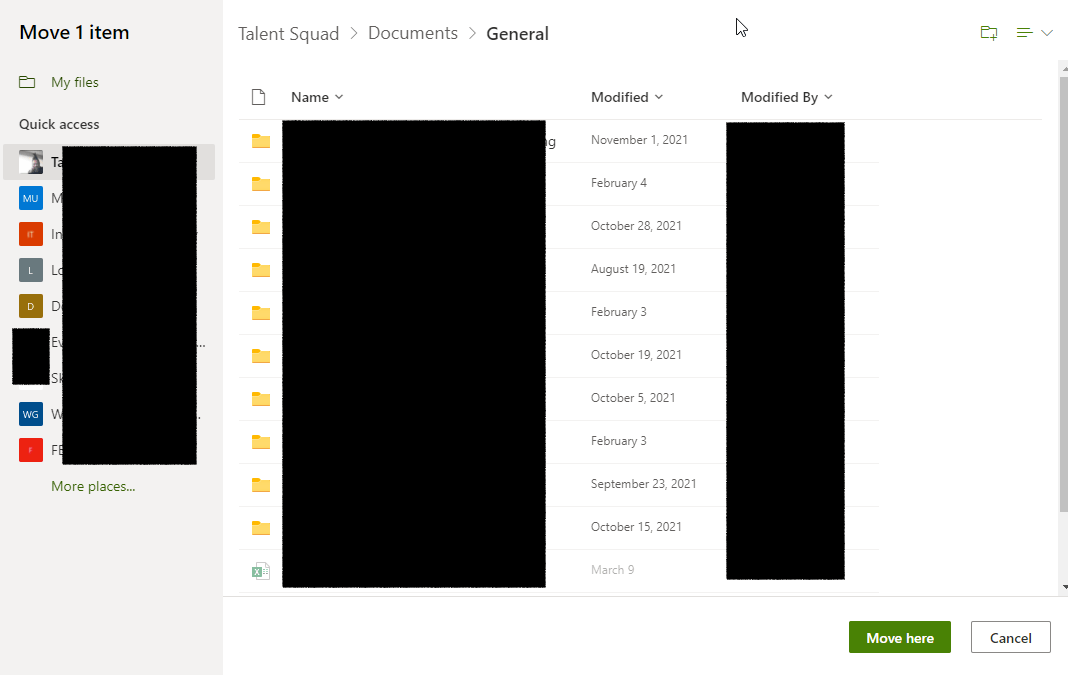The height and width of the screenshot is (675, 1068).
Task: Open My files folder icon
Action: point(27,82)
